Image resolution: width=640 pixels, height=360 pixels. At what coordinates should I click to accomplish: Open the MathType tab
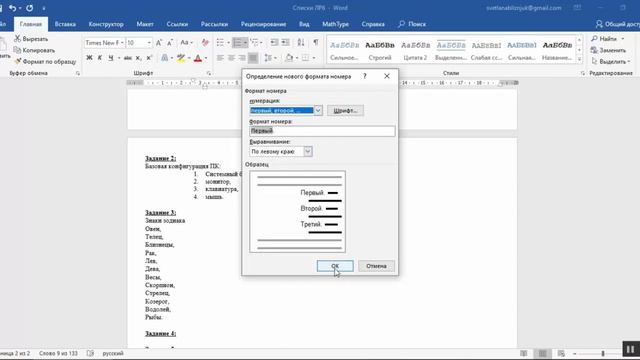pyautogui.click(x=336, y=24)
